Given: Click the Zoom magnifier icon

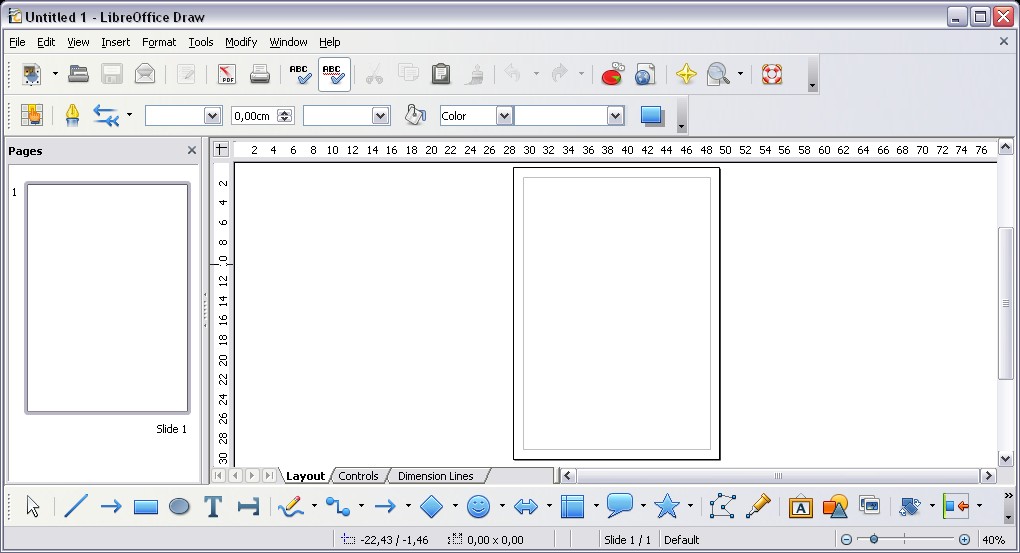Looking at the screenshot, I should (x=718, y=74).
